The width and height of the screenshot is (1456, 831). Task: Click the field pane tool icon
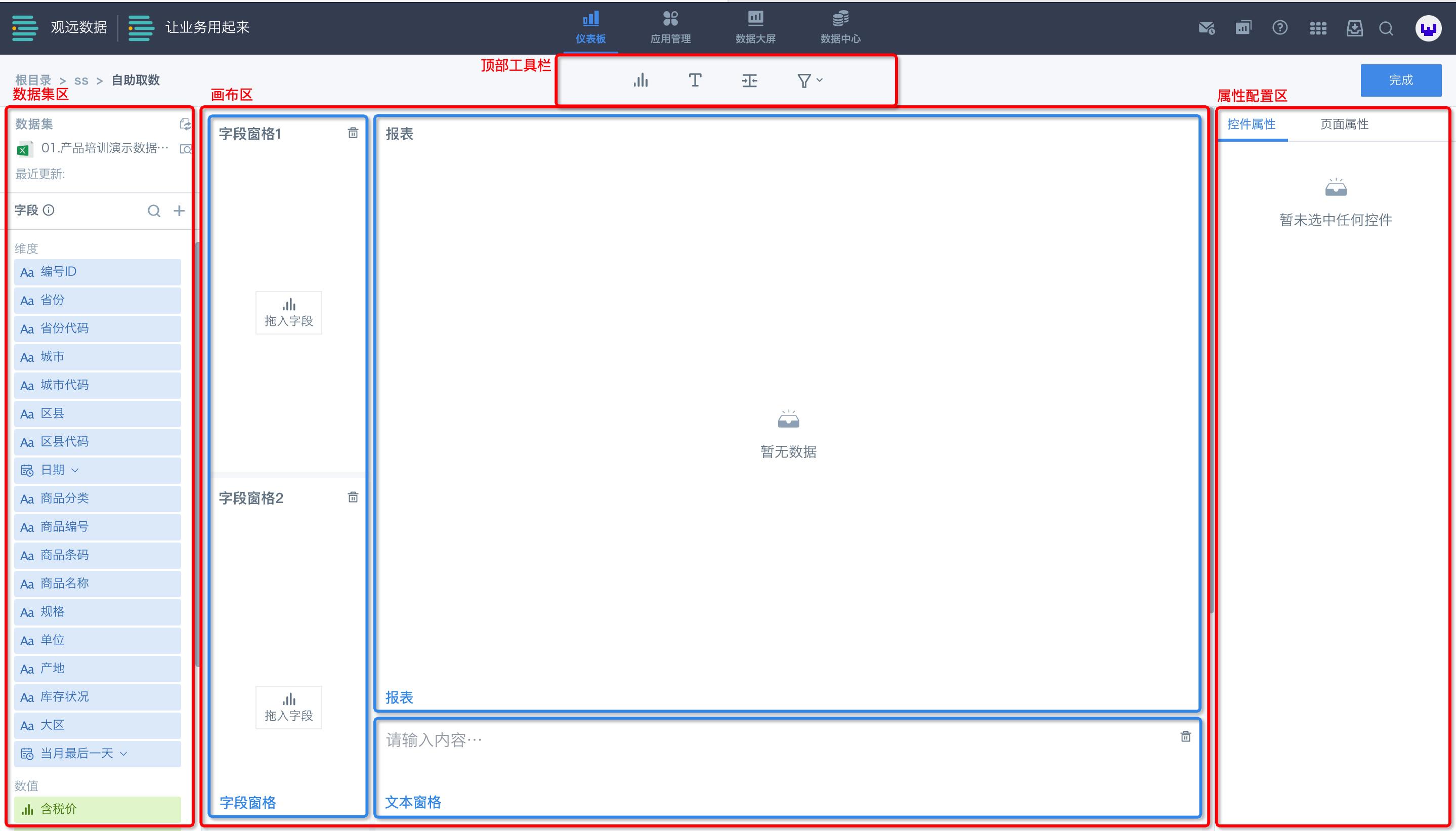coord(749,80)
